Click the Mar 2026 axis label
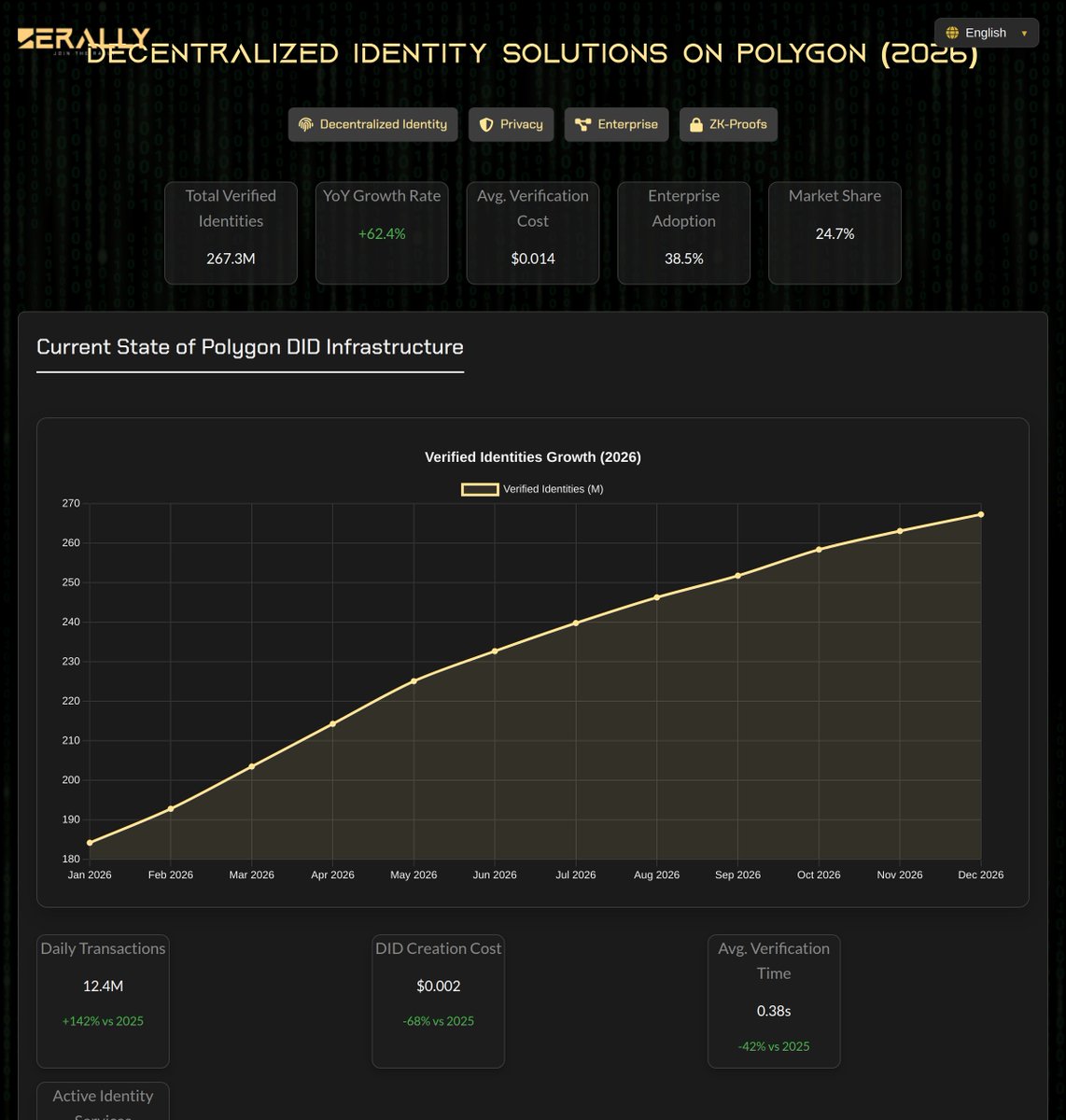 pyautogui.click(x=252, y=875)
